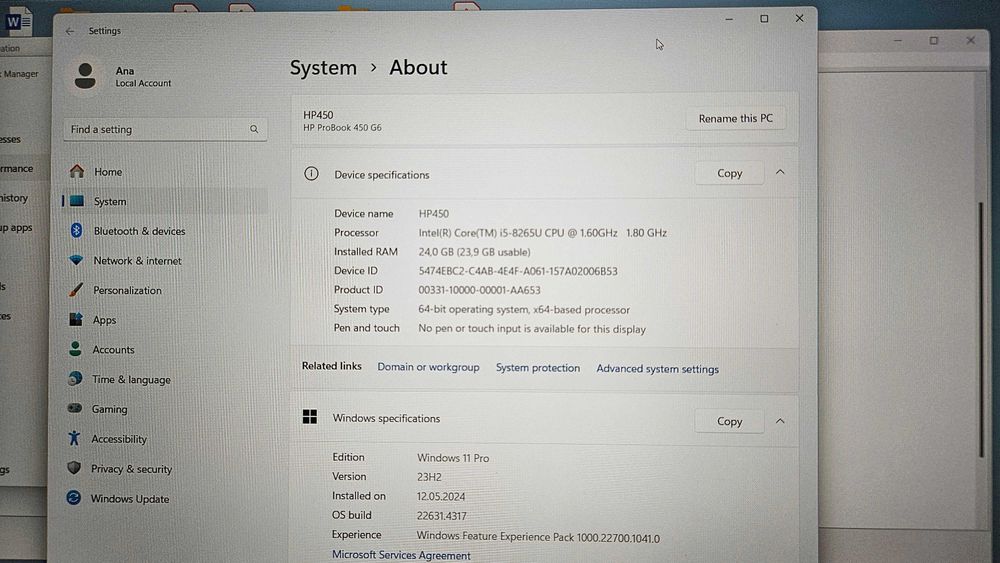
Task: Open Accounts label in sidebar
Action: pyautogui.click(x=113, y=349)
